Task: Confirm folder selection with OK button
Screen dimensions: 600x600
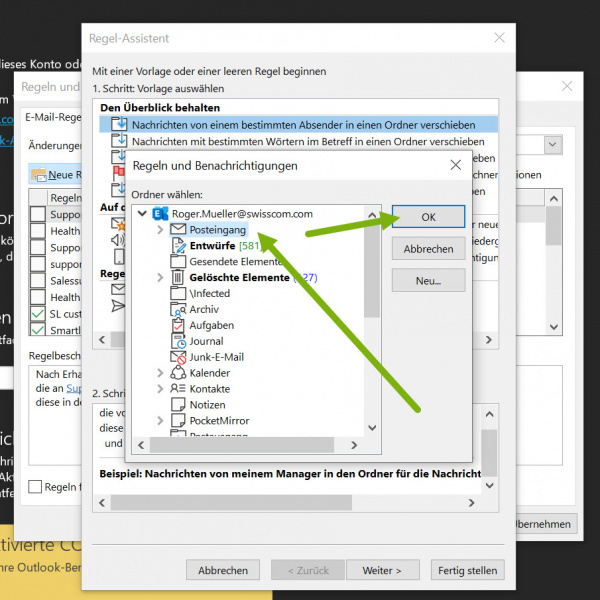Action: point(428,217)
